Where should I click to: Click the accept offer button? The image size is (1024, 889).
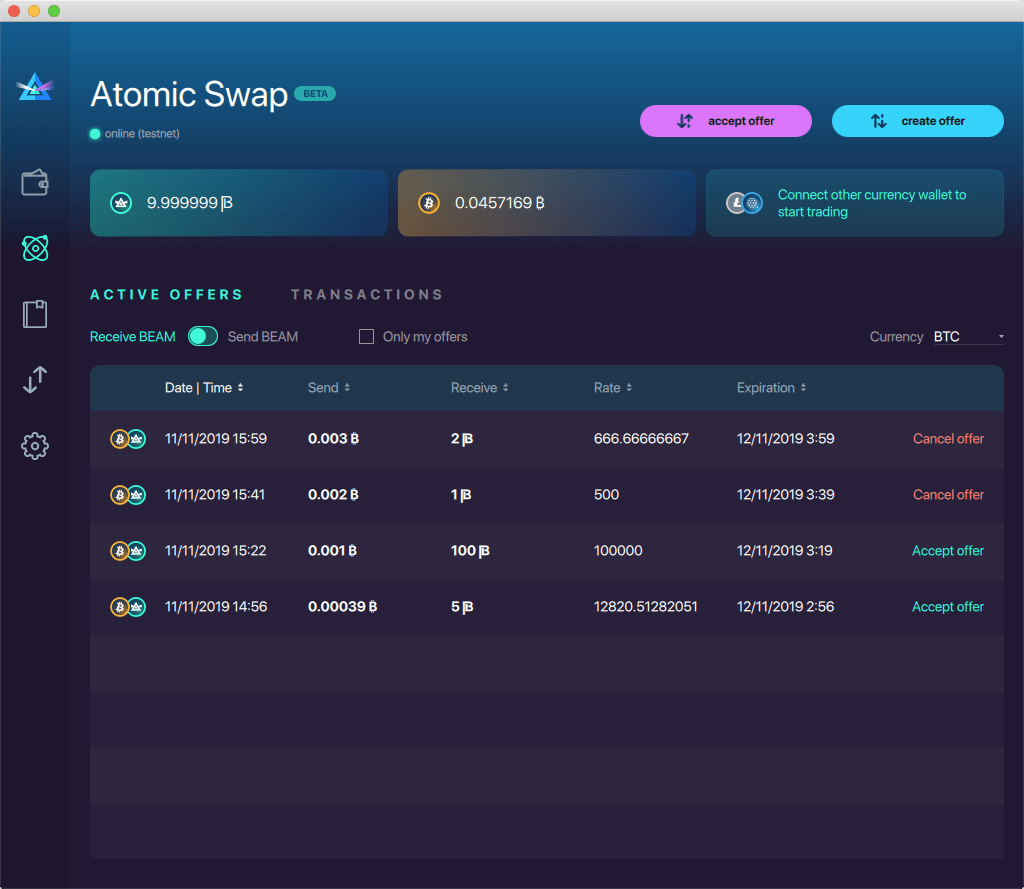[726, 121]
